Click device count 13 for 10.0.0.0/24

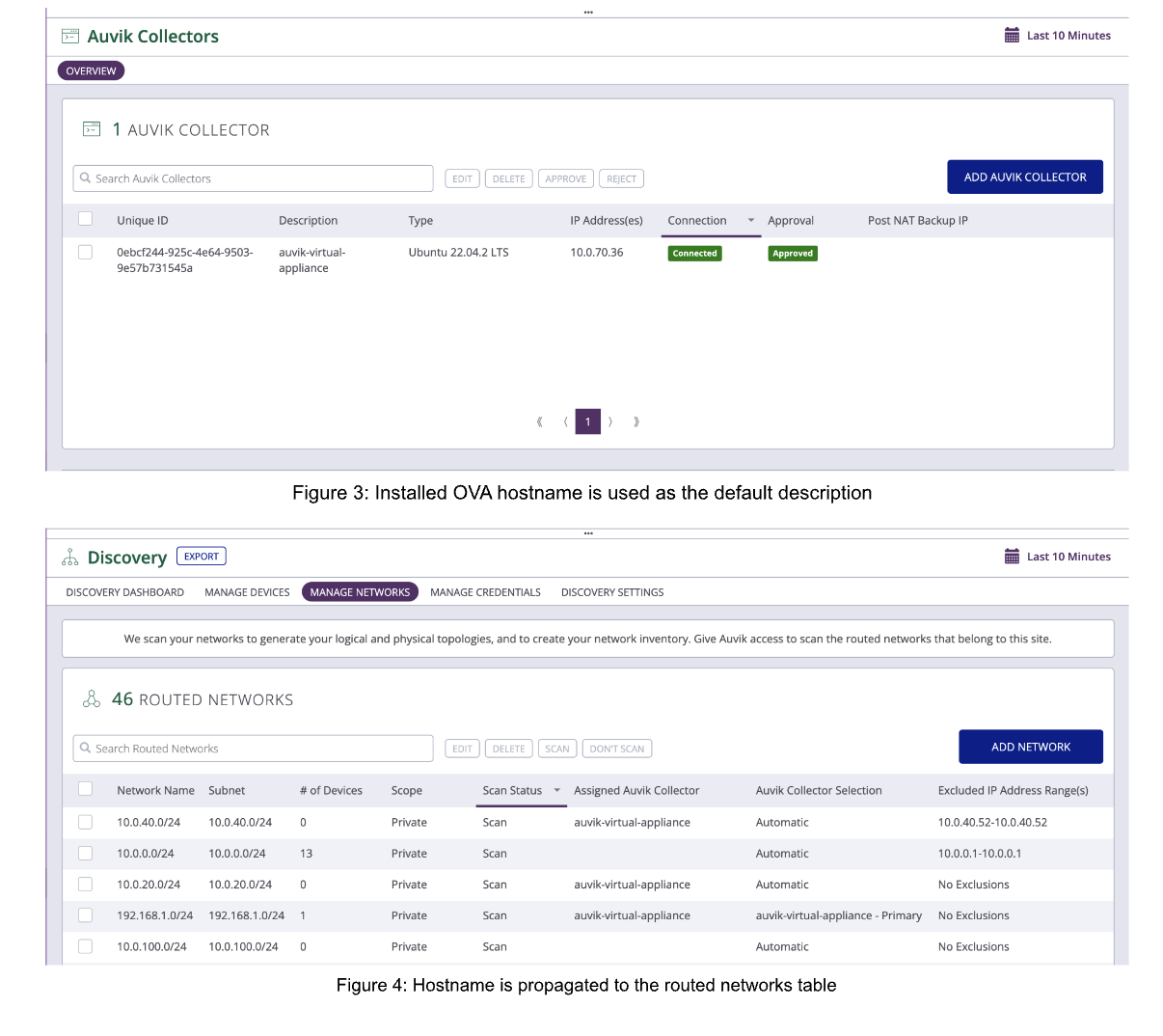click(x=307, y=854)
